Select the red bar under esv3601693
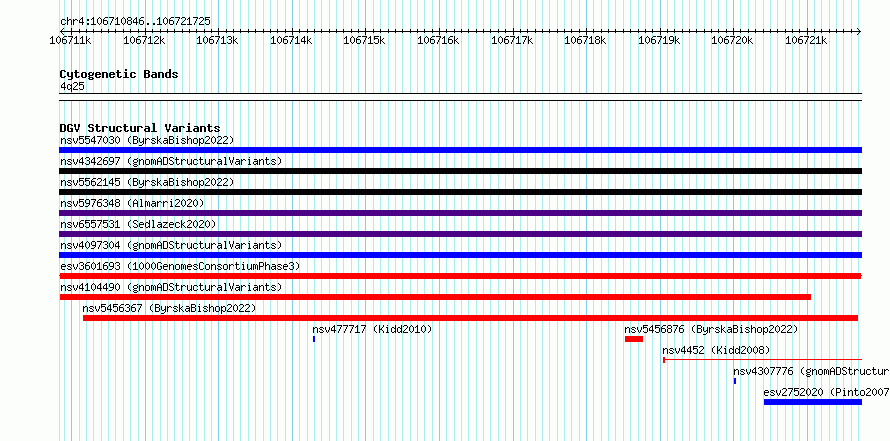This screenshot has height=441, width=890. click(460, 276)
